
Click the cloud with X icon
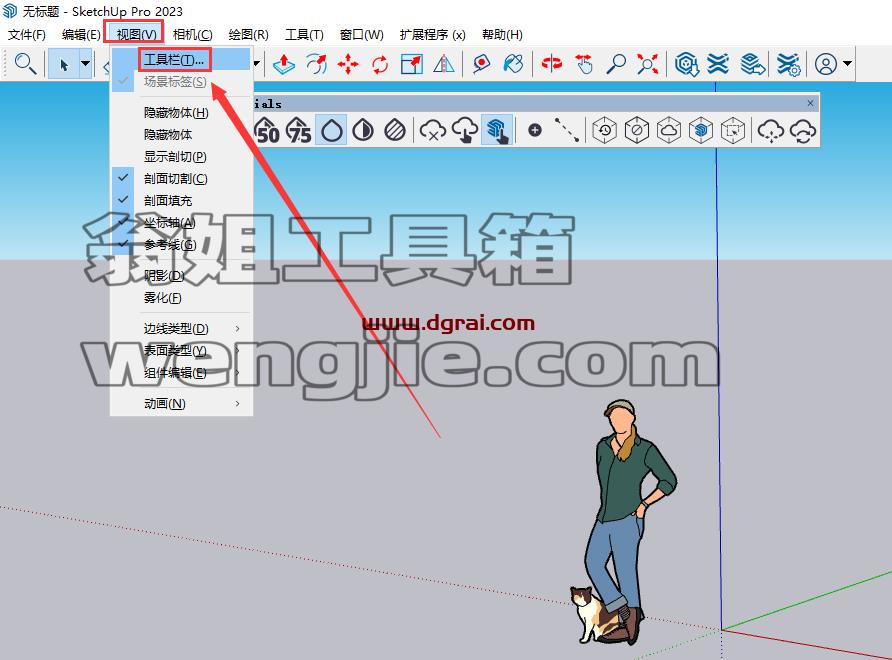coord(432,131)
